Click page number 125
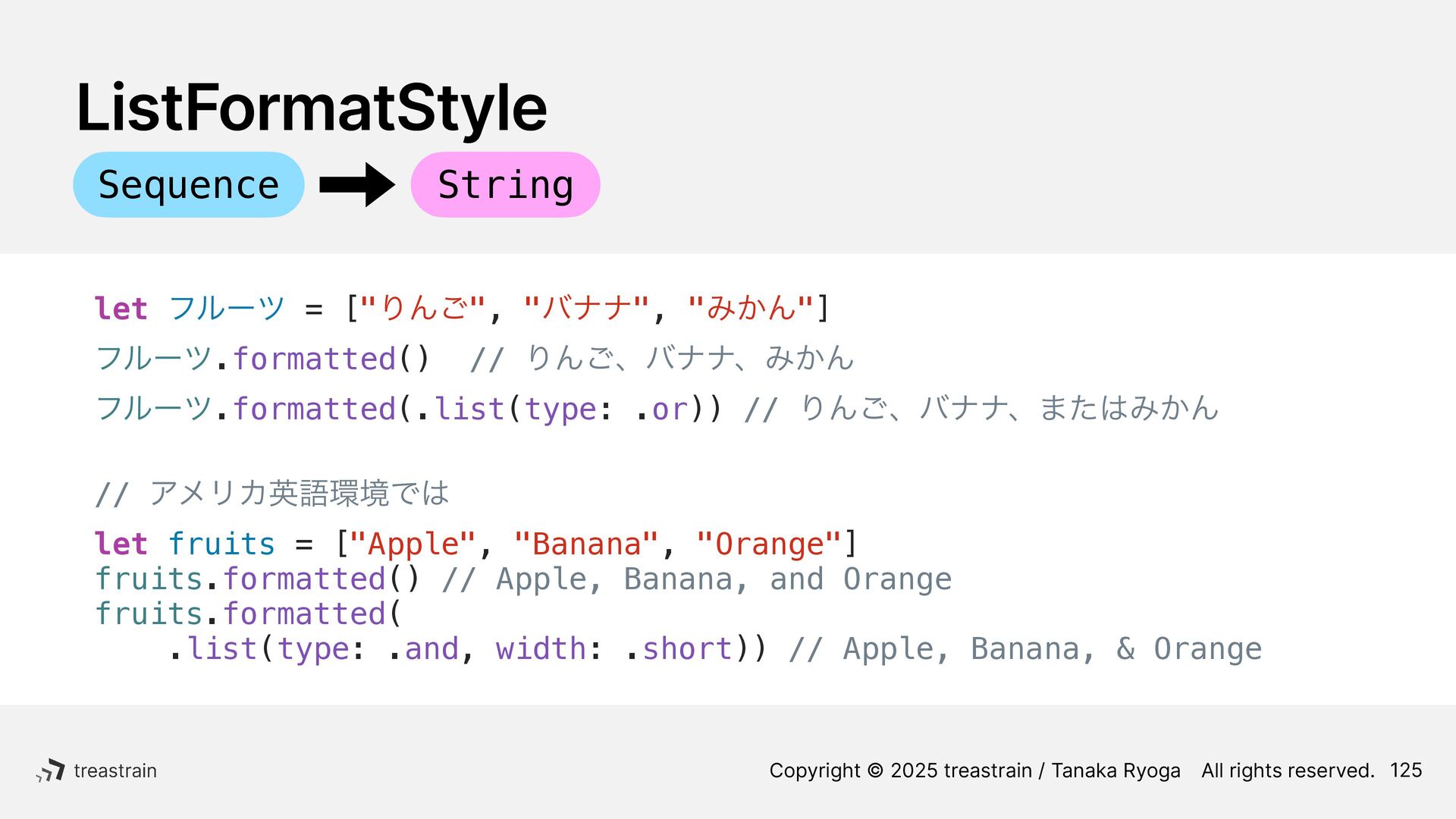 click(1406, 770)
